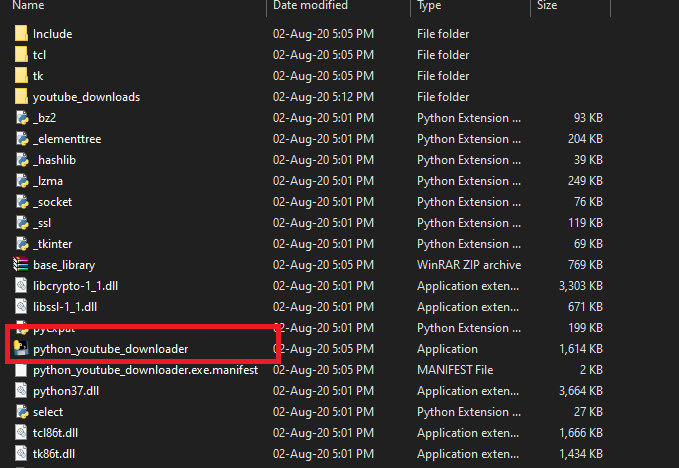
Task: Select the _tkinter extension file icon
Action: [x=21, y=244]
